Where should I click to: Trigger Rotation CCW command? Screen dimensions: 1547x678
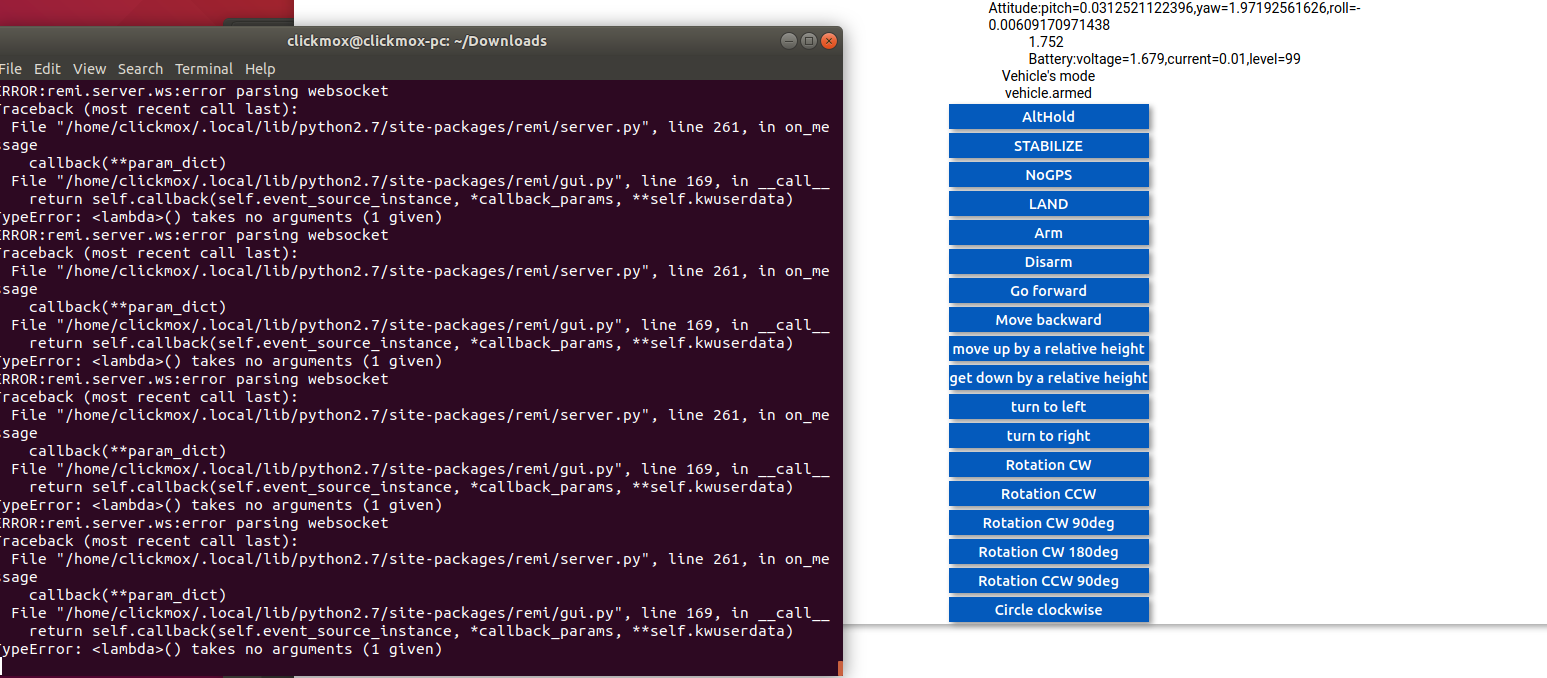point(1048,493)
